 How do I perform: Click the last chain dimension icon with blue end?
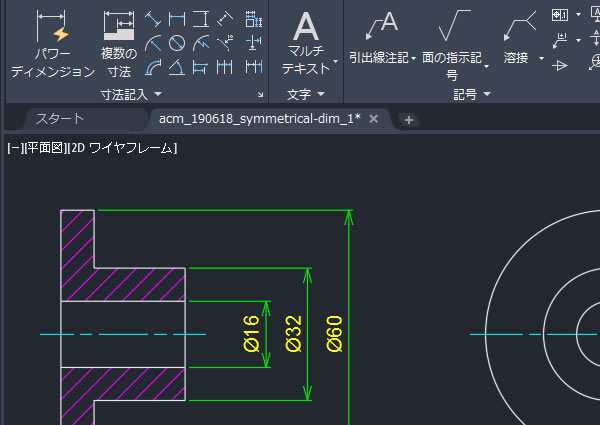[253, 67]
